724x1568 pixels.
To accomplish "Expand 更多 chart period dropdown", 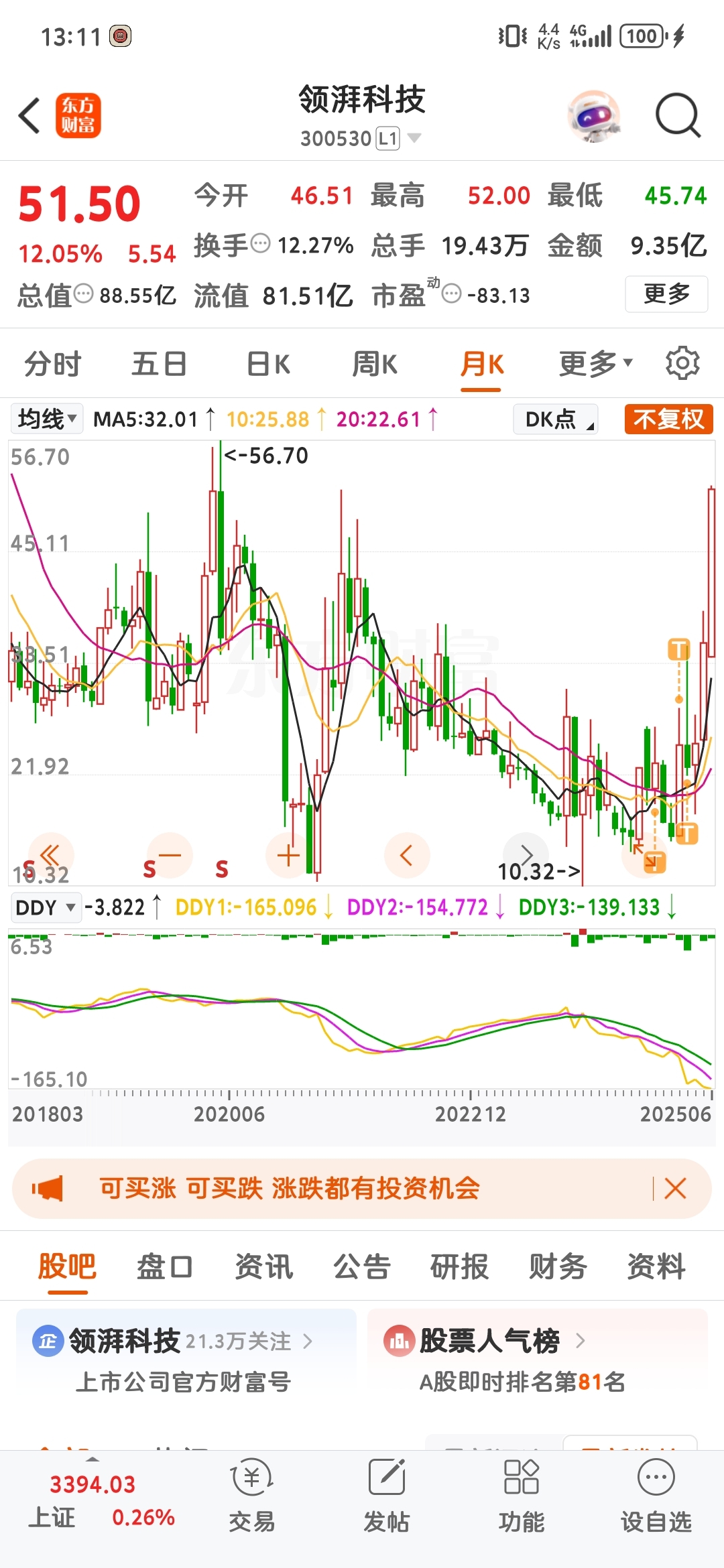I will tap(596, 364).
